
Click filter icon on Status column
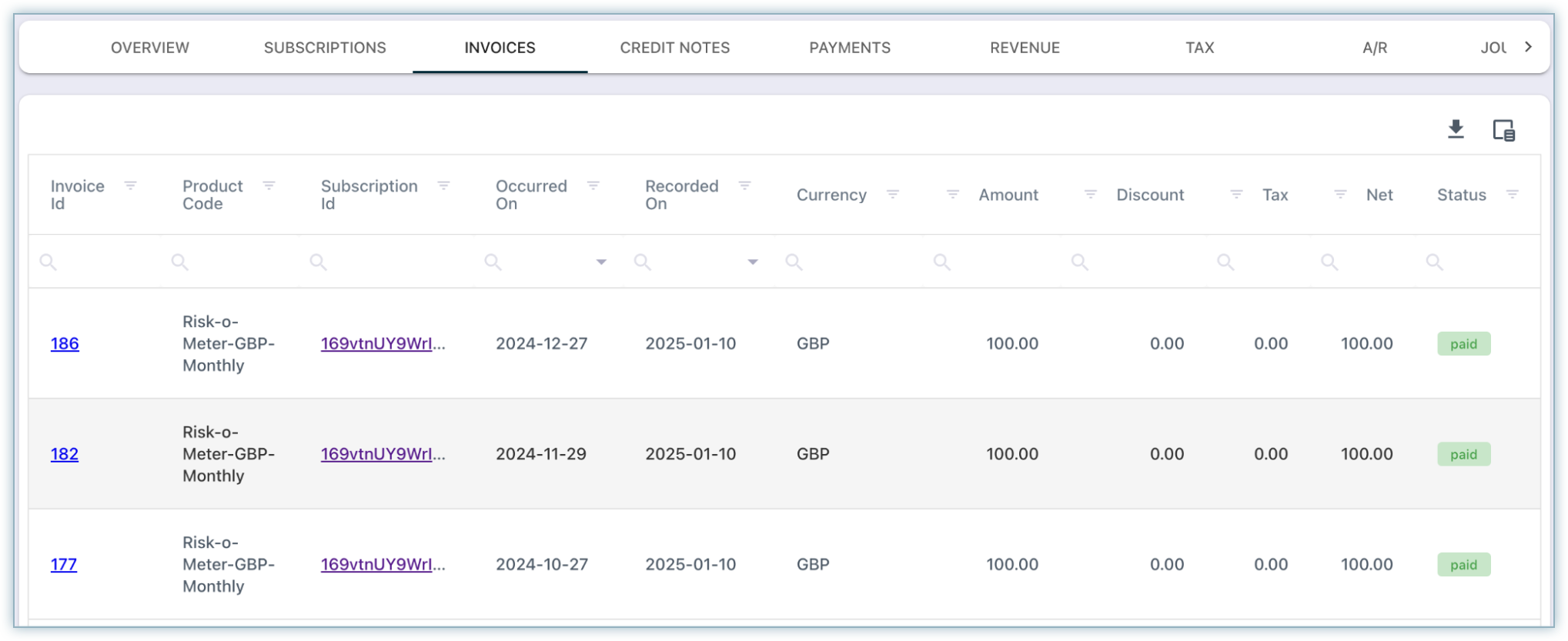click(x=1512, y=195)
